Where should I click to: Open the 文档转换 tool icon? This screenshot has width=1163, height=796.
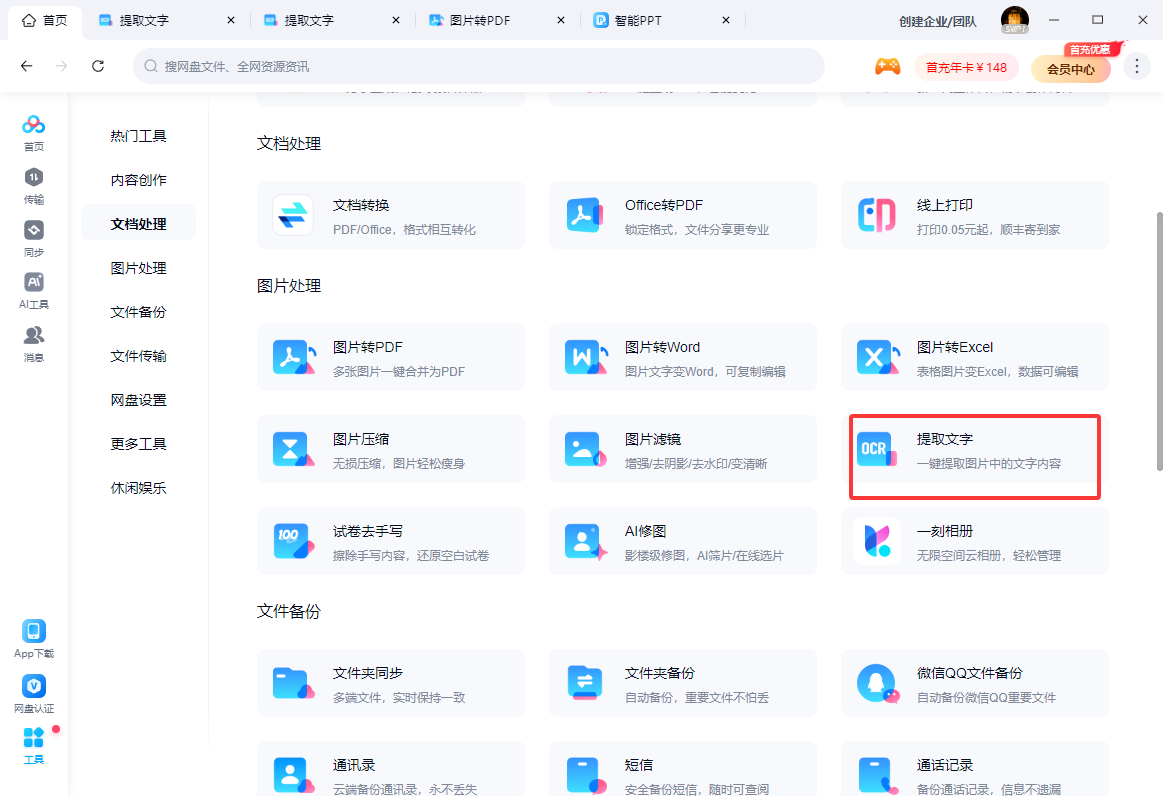[x=293, y=215]
